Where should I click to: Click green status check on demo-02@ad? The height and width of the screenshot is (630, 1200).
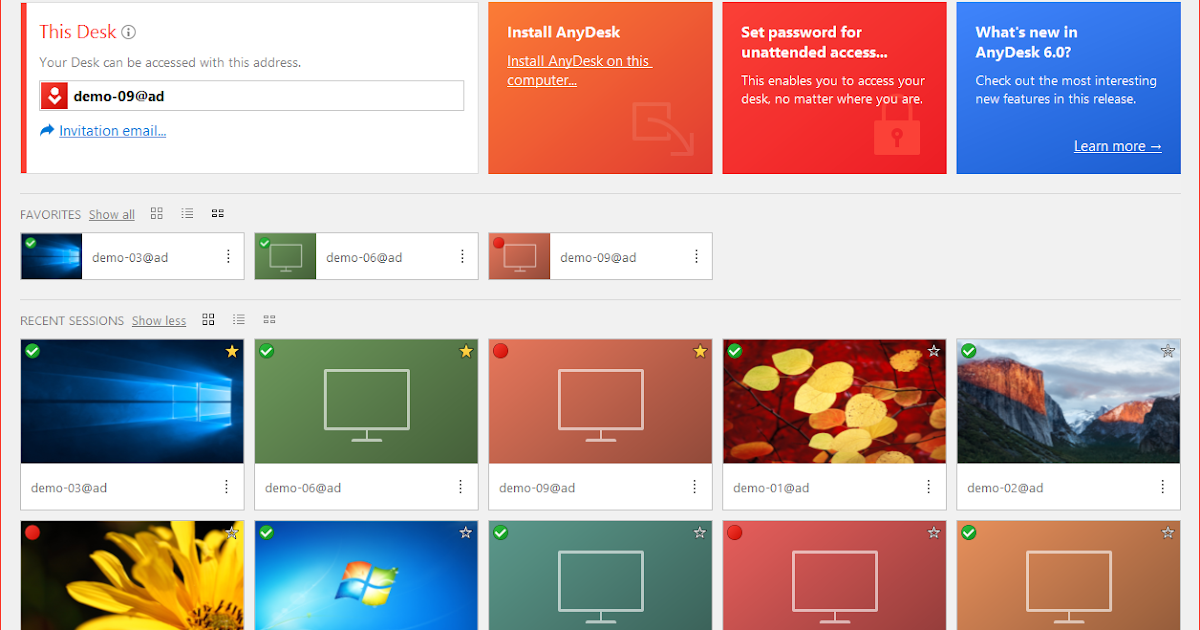pos(968,351)
